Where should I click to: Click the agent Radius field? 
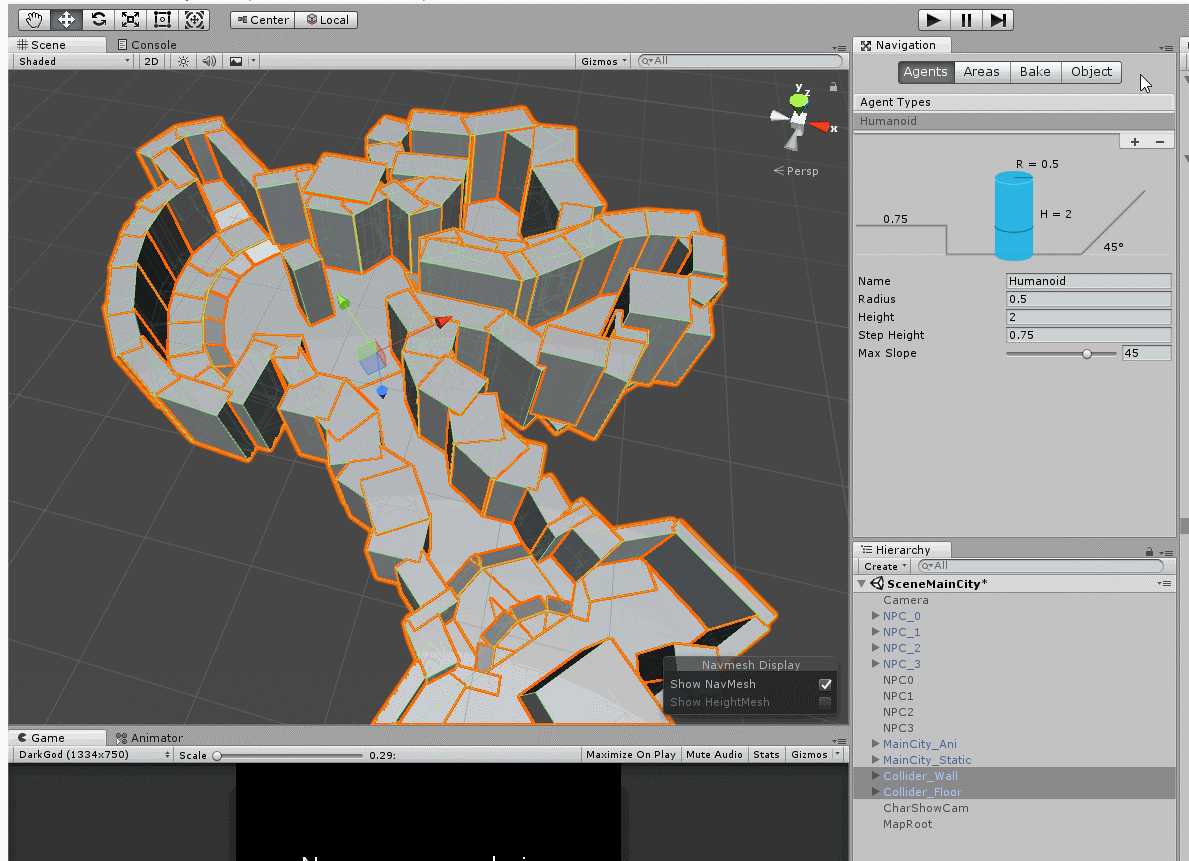tap(1088, 299)
